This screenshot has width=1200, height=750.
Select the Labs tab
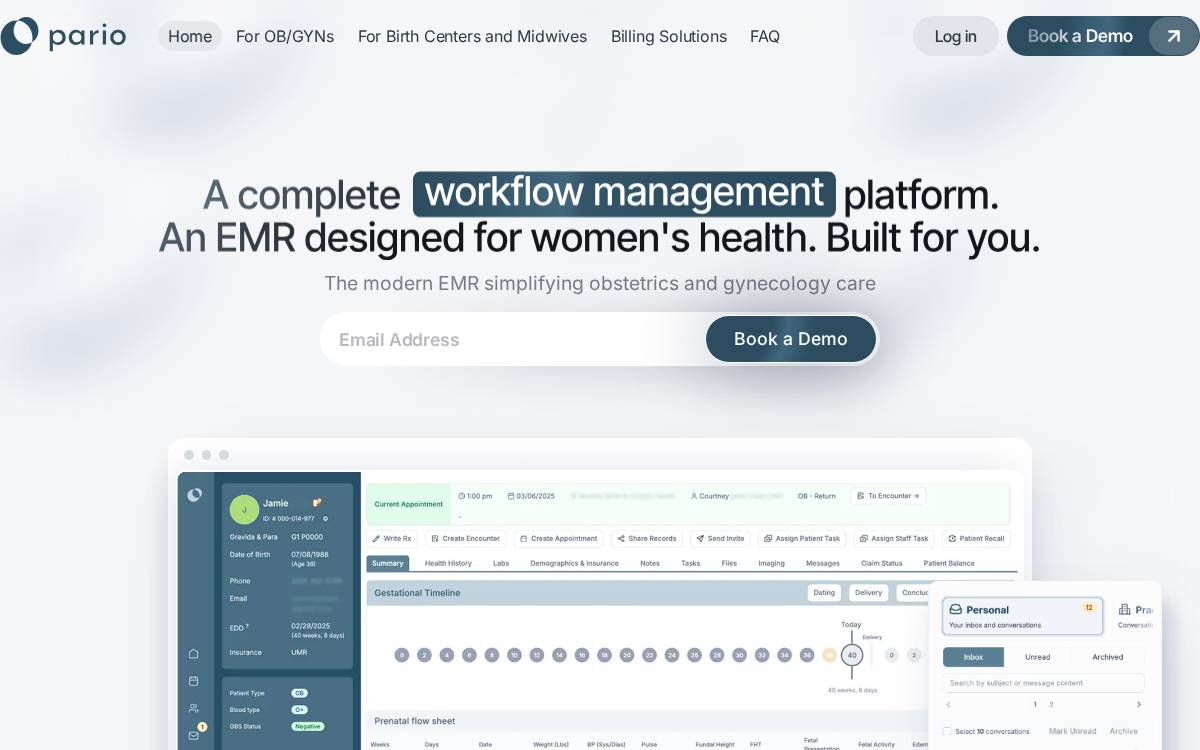pos(501,563)
